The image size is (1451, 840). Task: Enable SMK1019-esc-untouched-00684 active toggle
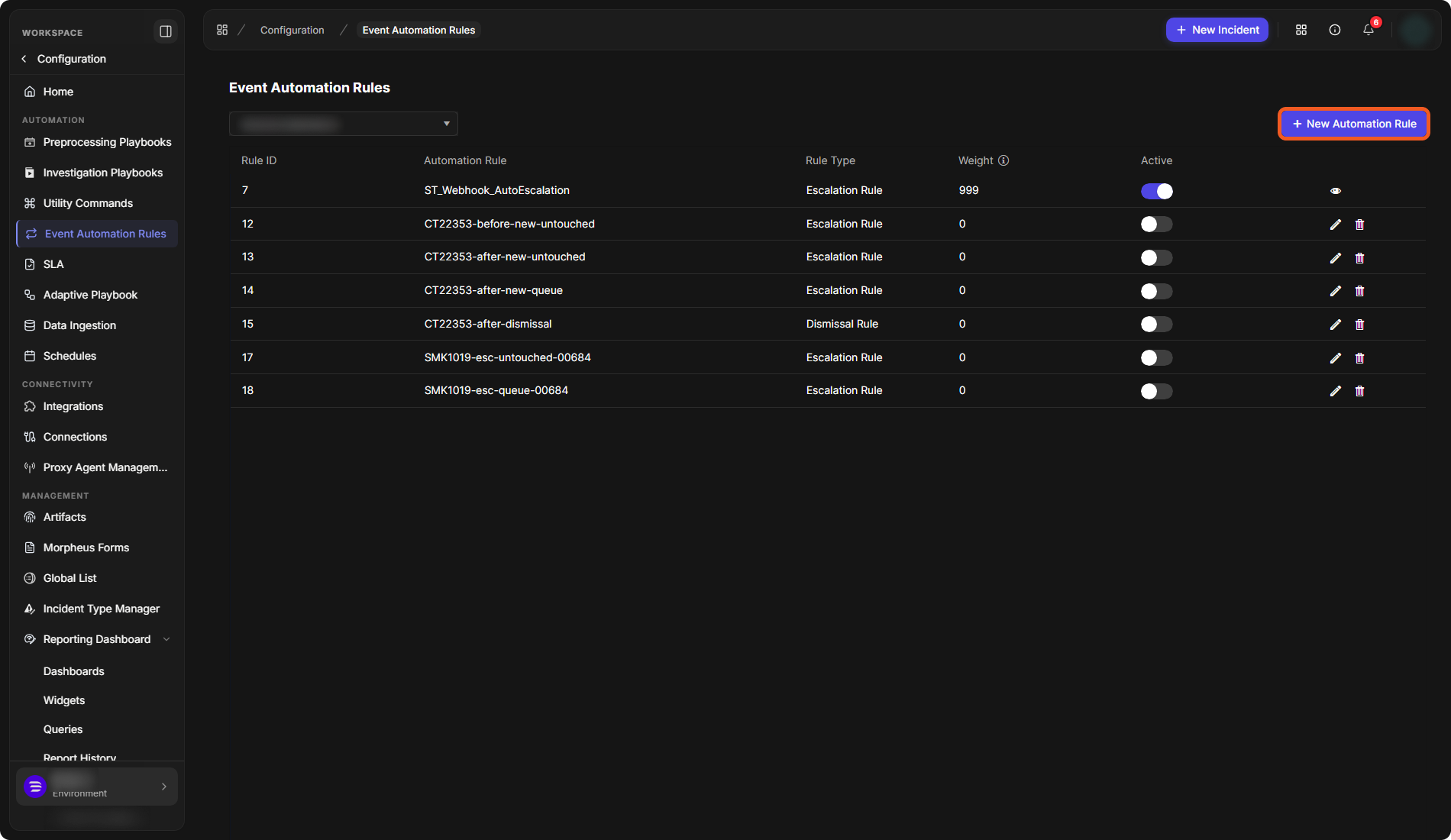[x=1157, y=357]
